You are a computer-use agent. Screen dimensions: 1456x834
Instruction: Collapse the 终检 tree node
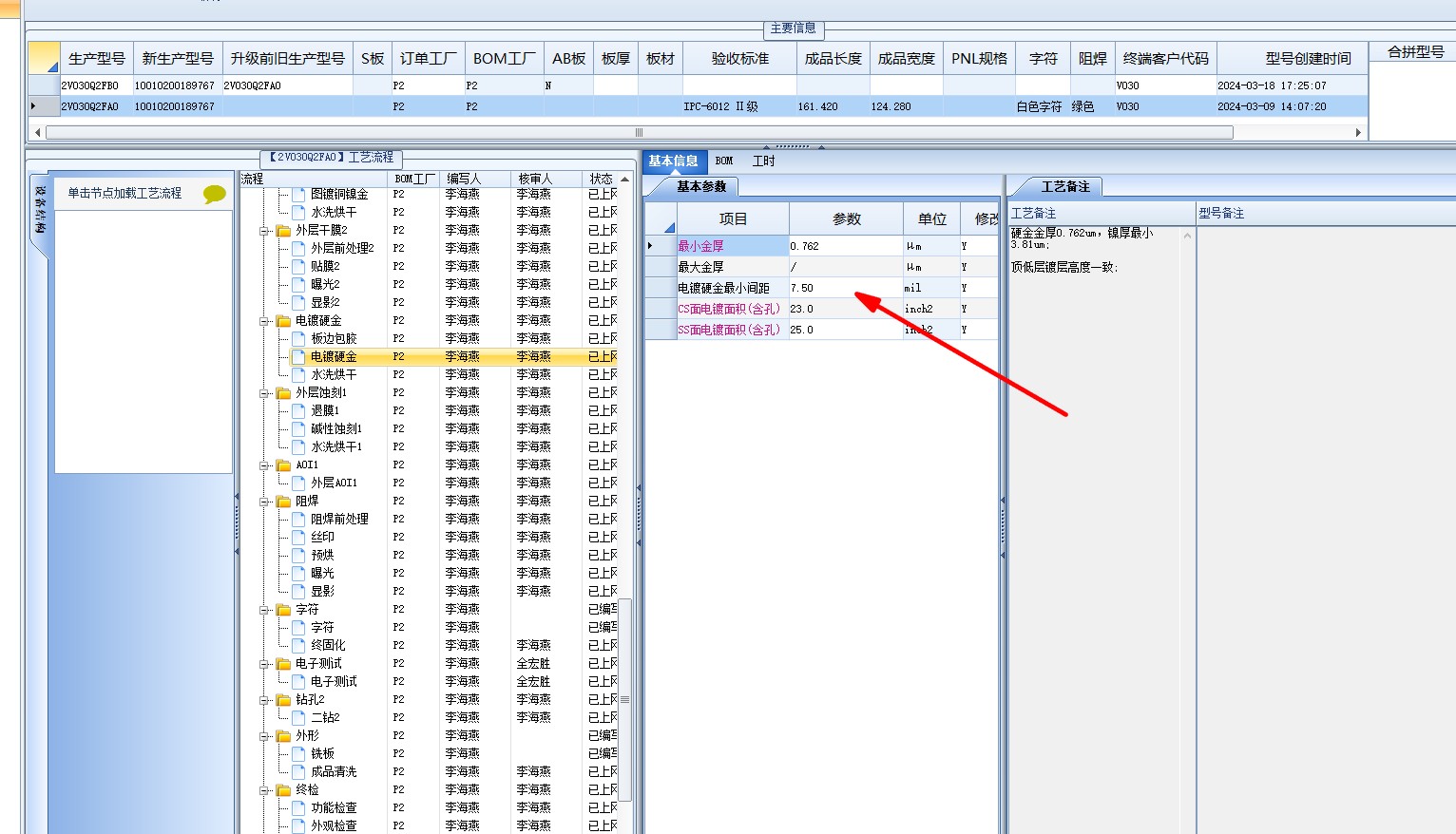click(265, 790)
